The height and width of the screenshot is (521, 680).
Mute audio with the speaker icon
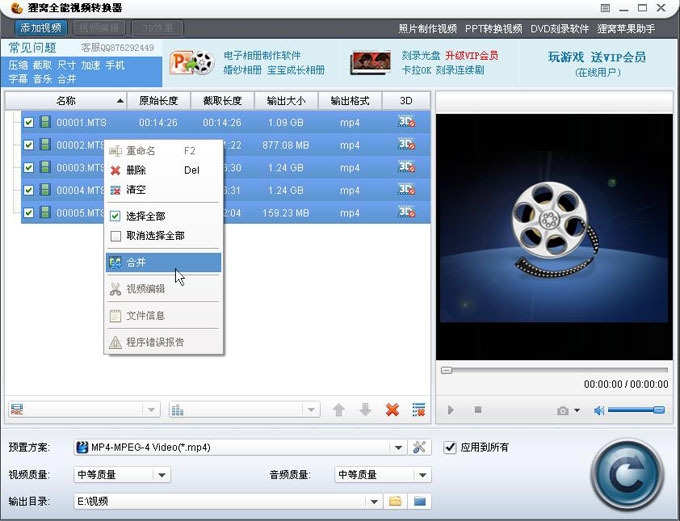click(x=599, y=410)
